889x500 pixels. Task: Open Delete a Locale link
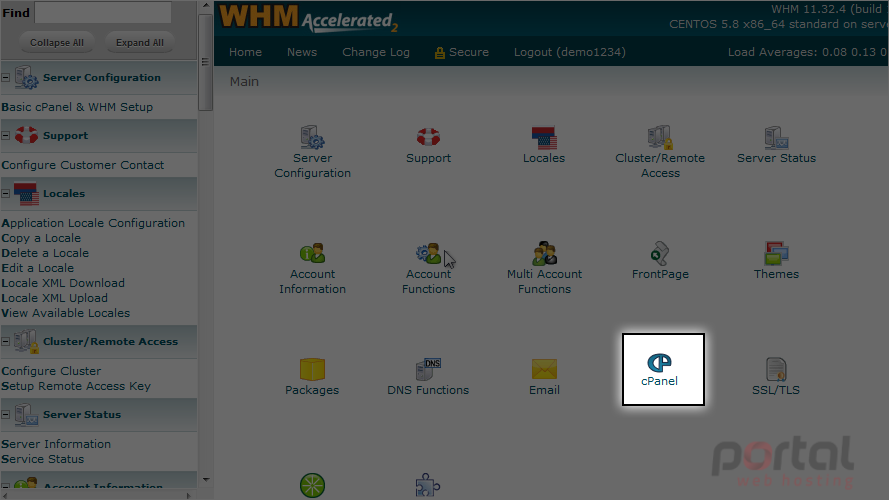coord(45,253)
